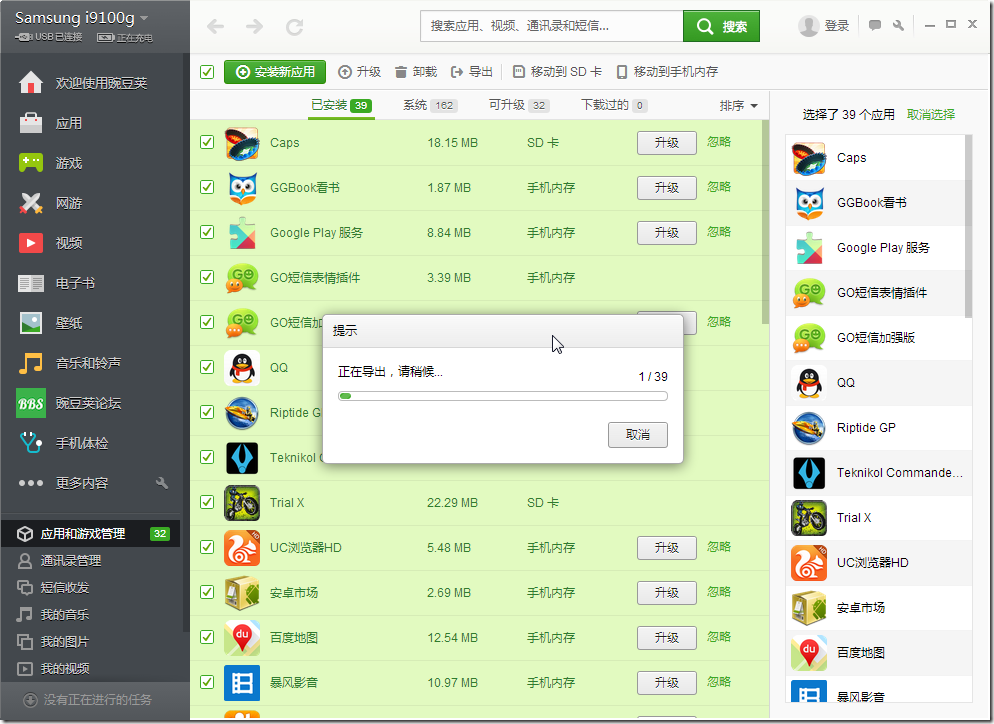Focus the search input field
The width and height of the screenshot is (994, 724).
pos(552,26)
